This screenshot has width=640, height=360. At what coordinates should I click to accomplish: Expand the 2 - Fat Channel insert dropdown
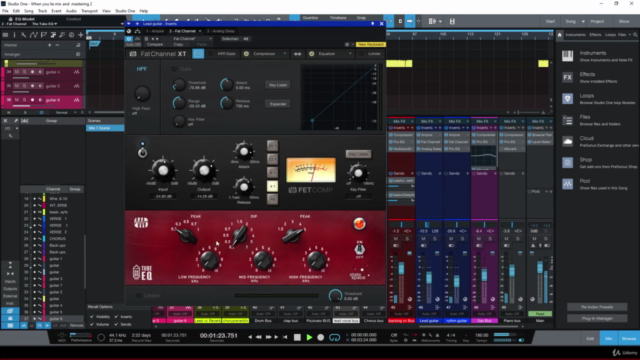pos(200,31)
